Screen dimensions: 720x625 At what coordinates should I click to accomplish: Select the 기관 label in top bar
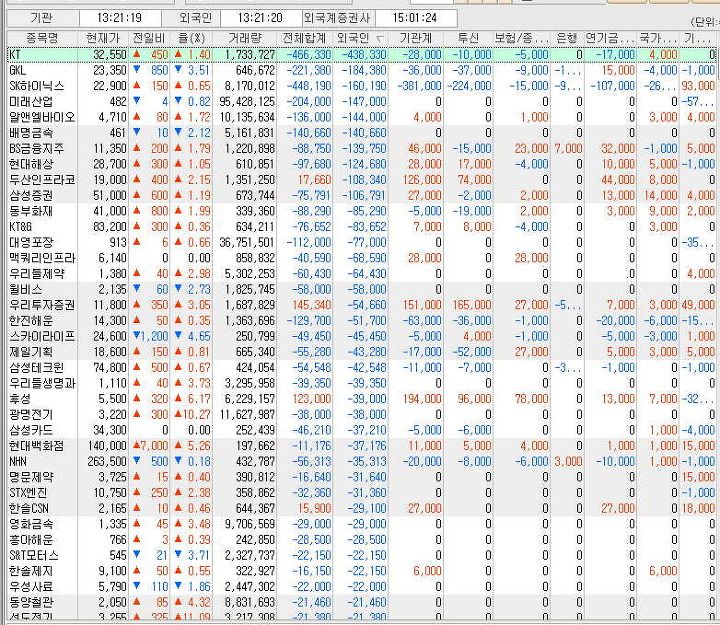(42, 18)
